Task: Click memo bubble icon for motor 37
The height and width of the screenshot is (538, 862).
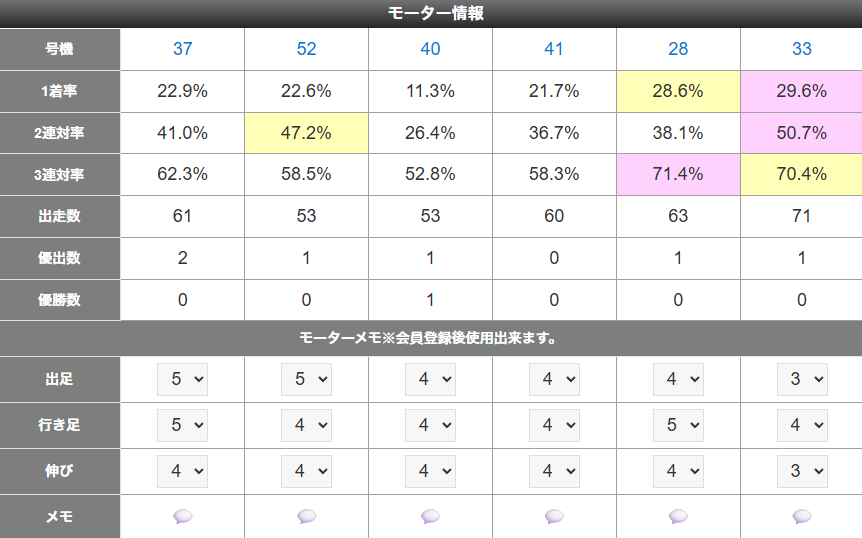Action: 182,516
